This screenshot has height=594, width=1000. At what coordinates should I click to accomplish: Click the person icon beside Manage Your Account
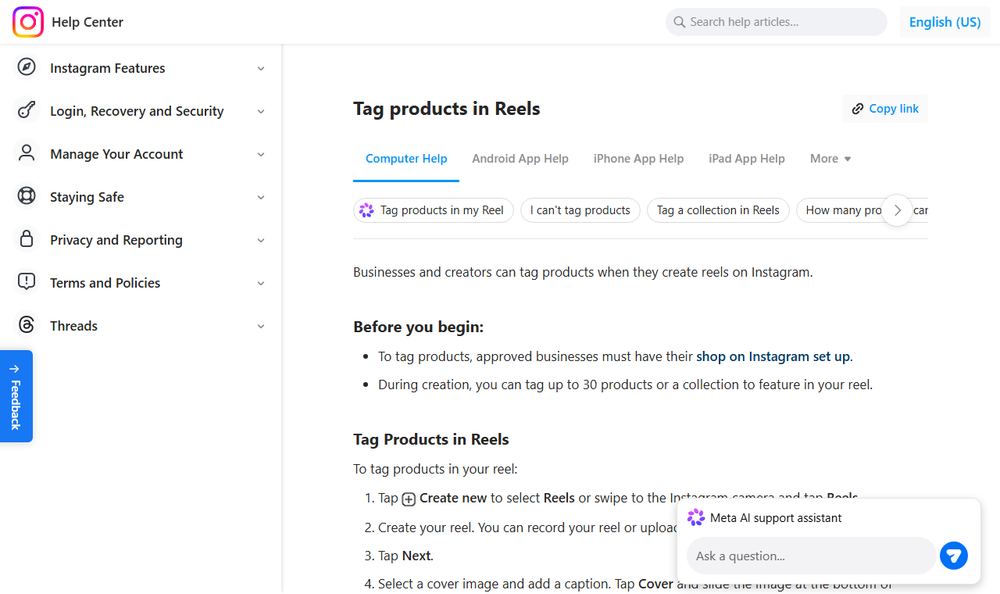[x=27, y=152]
